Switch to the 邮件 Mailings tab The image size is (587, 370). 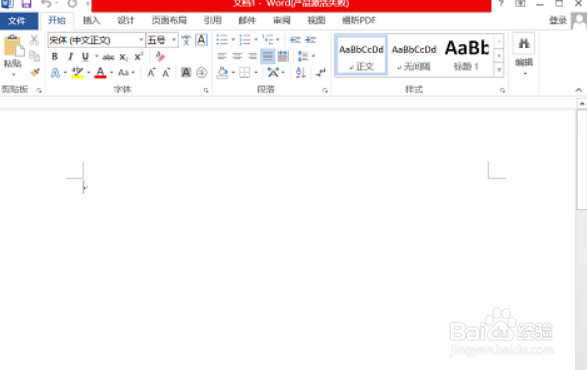coord(247,20)
